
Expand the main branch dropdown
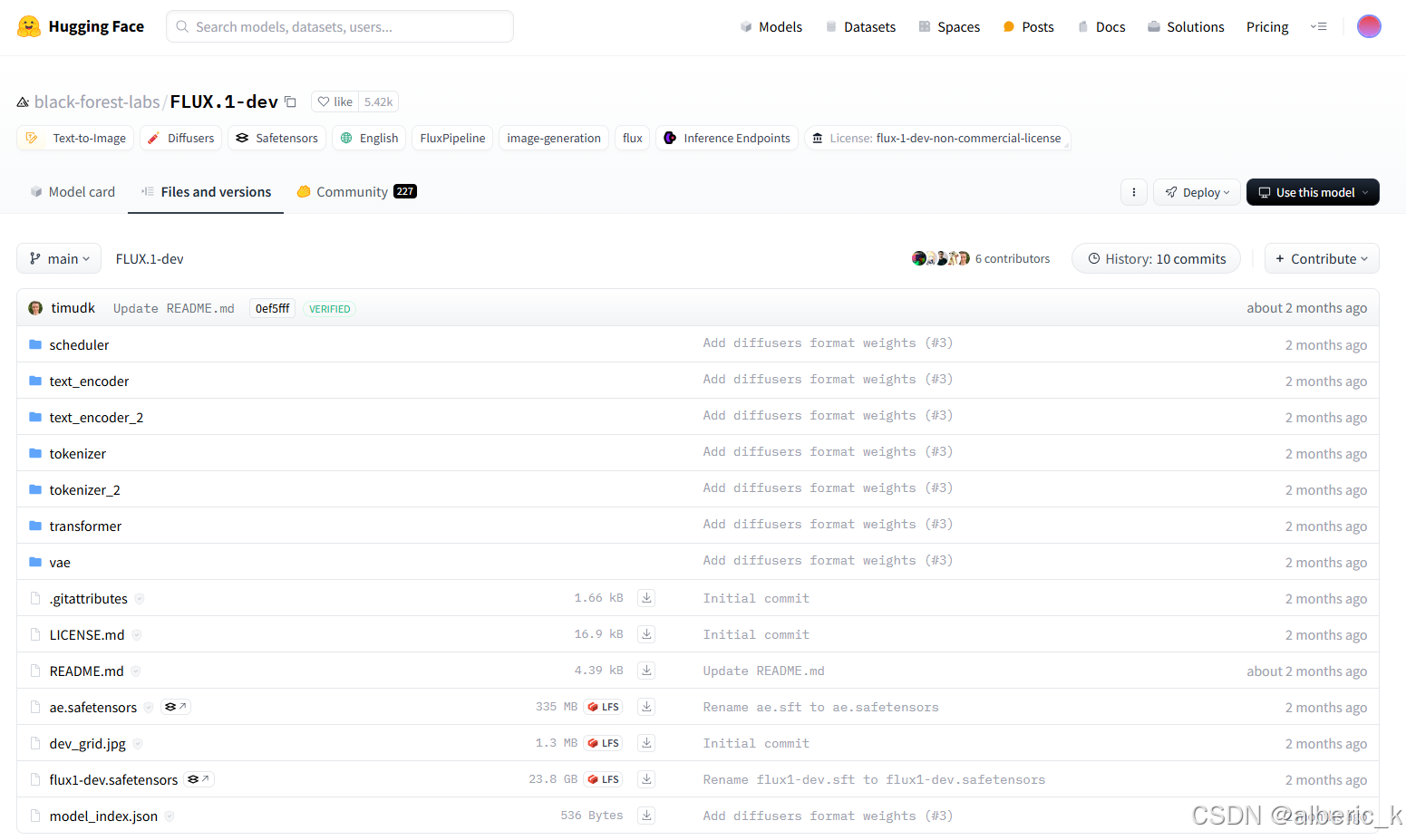tap(59, 258)
